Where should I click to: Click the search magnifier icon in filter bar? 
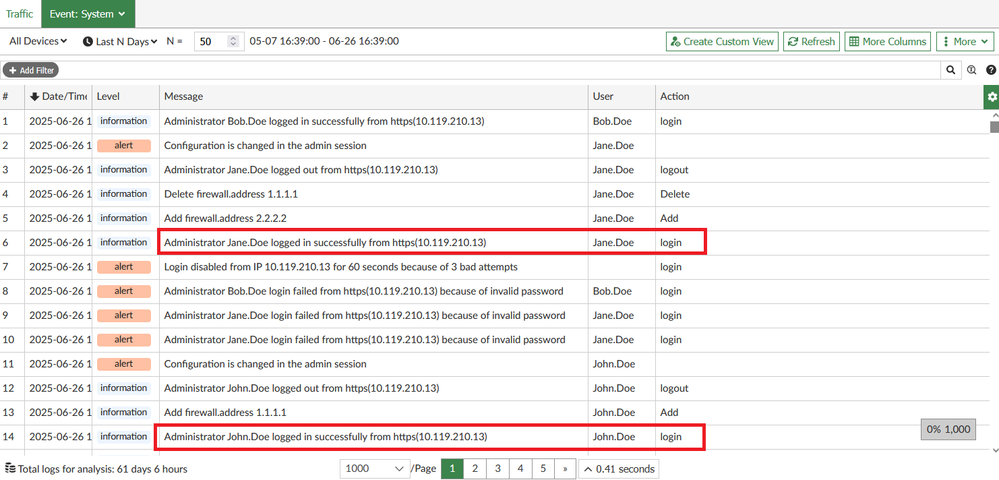pyautogui.click(x=951, y=70)
